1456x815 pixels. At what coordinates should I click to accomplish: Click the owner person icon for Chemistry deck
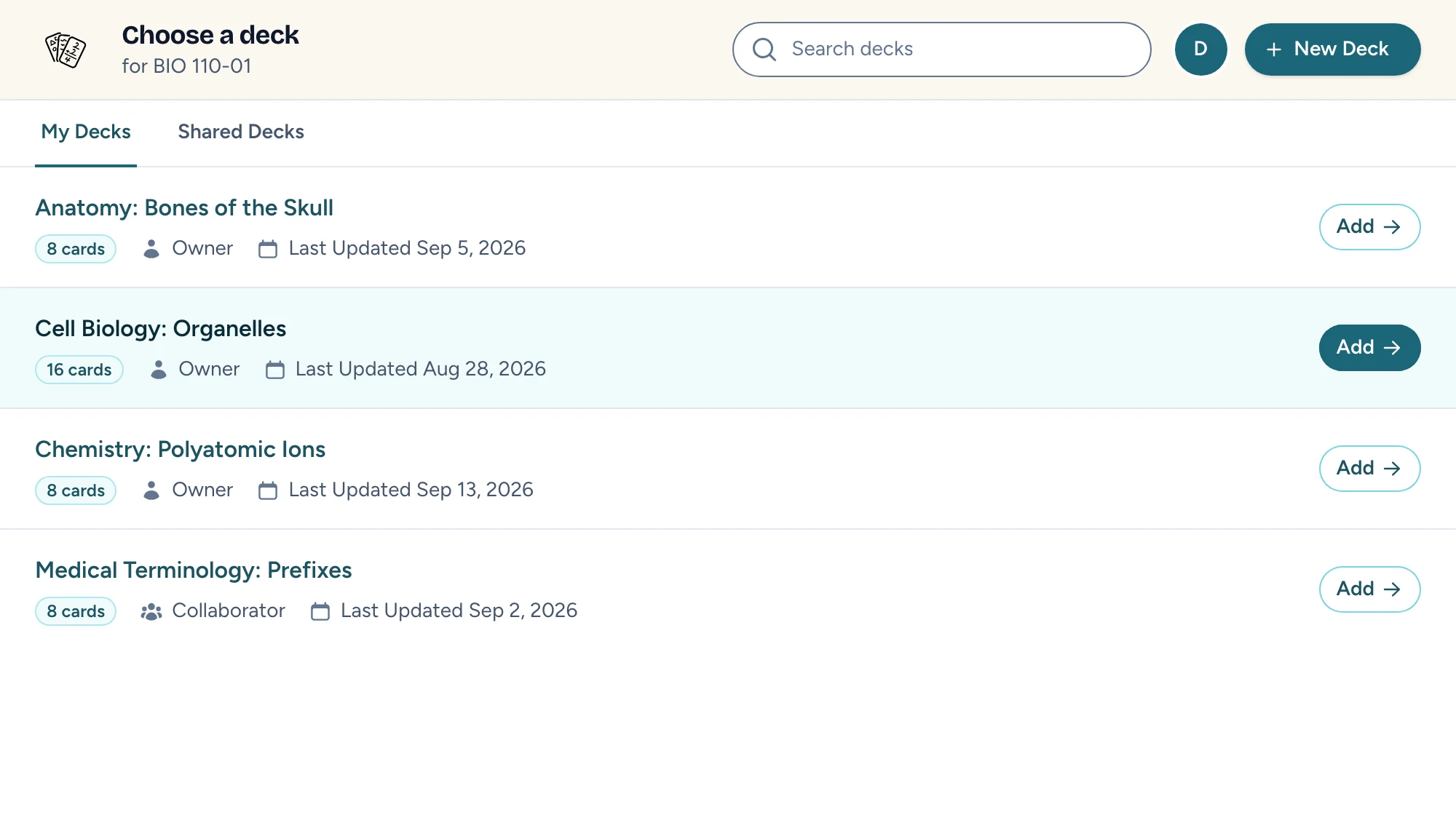[151, 490]
